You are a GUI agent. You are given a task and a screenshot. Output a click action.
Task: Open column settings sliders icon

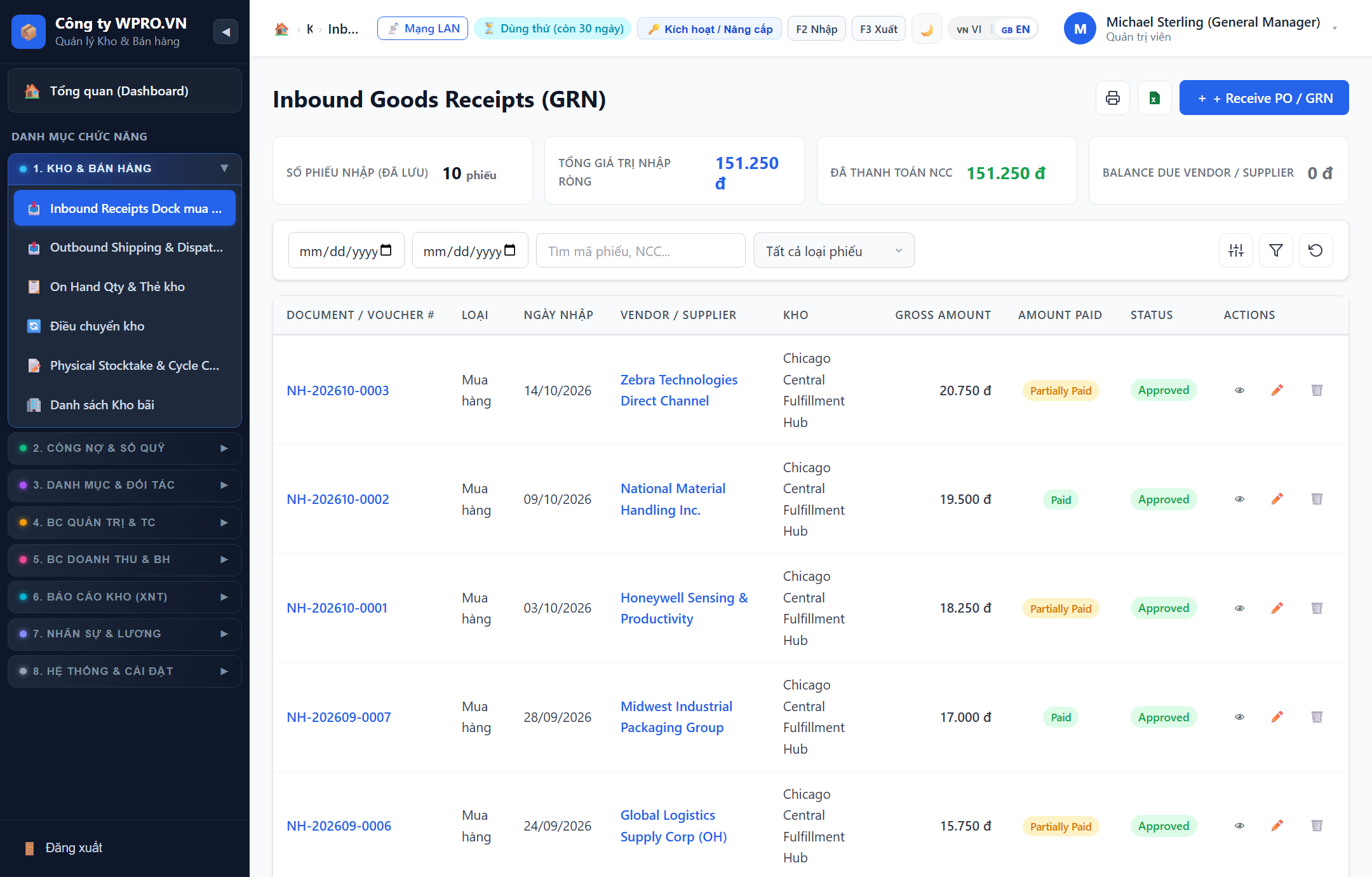(1235, 250)
